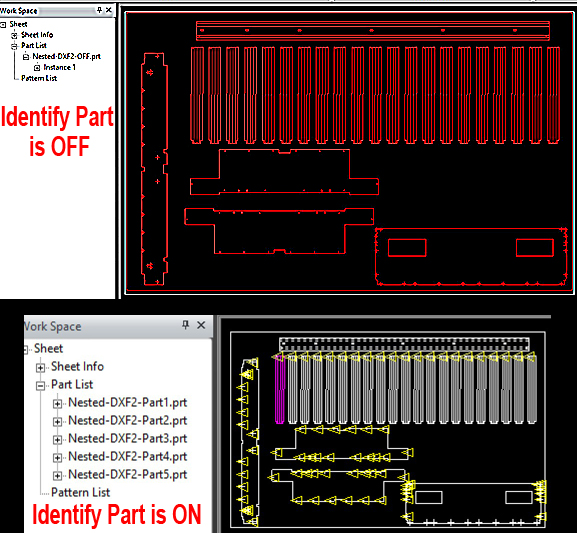Select the magenta highlighted nested part
577x533 pixels.
[280, 389]
